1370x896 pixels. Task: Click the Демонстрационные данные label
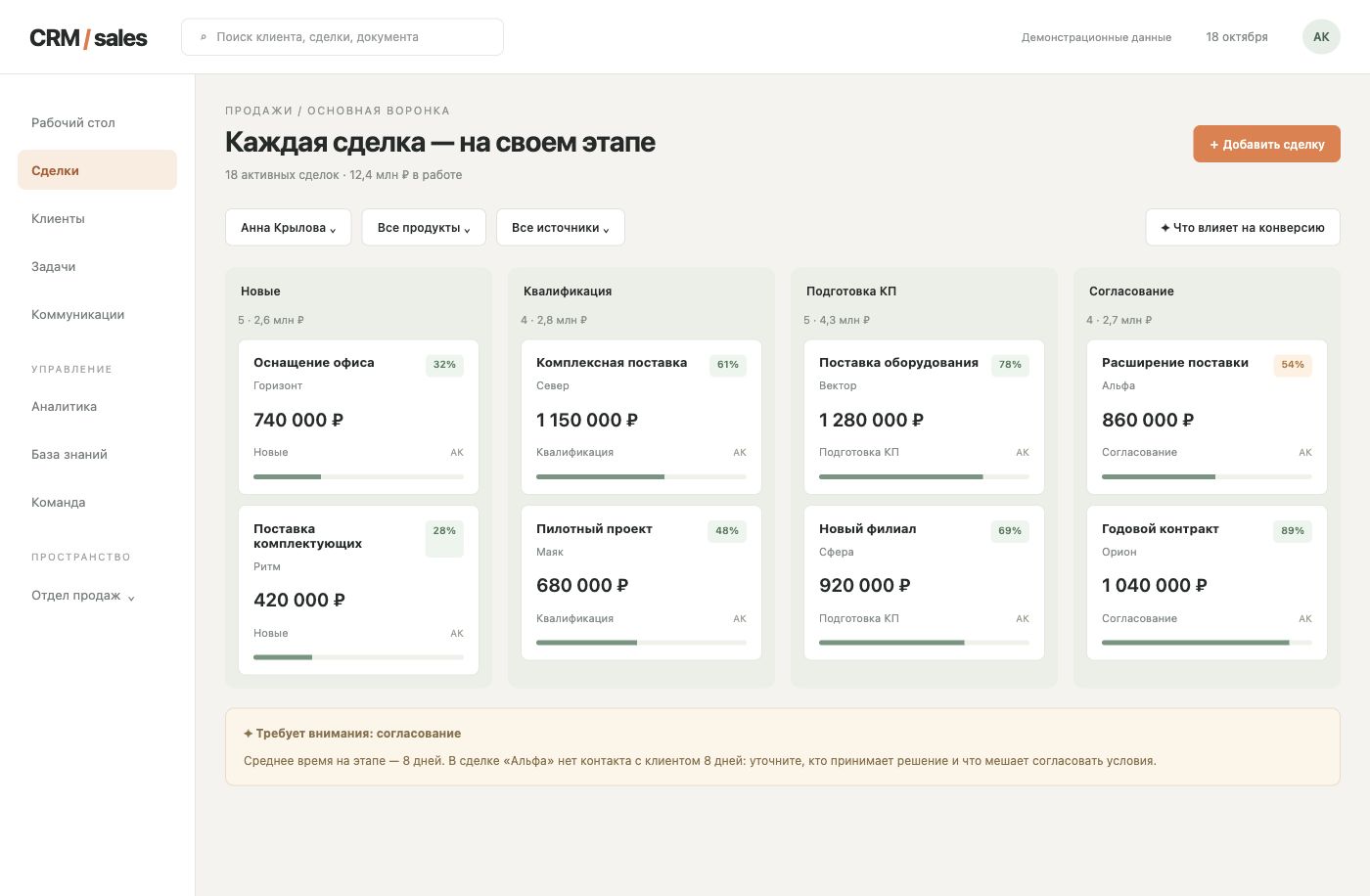(x=1096, y=37)
